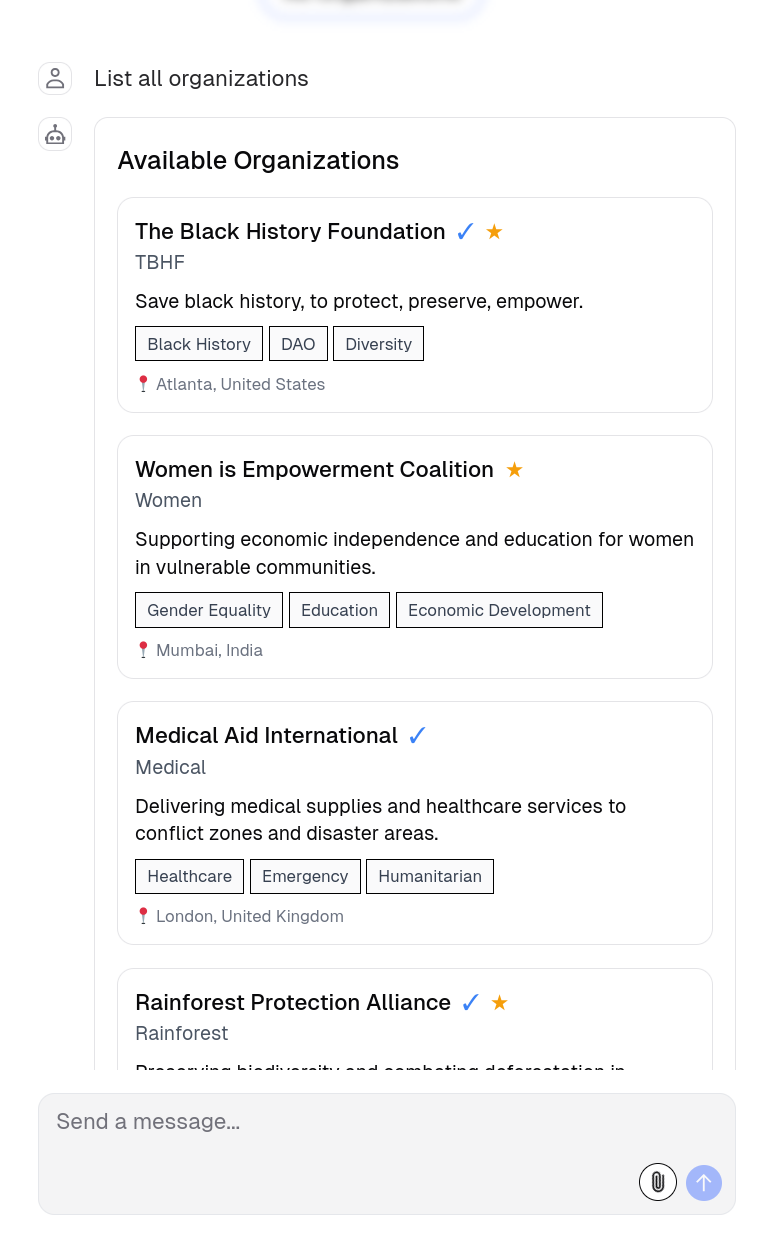Click Rainforest Protection Alliance star icon
Image resolution: width=762 pixels, height=1248 pixels.
tap(500, 1003)
